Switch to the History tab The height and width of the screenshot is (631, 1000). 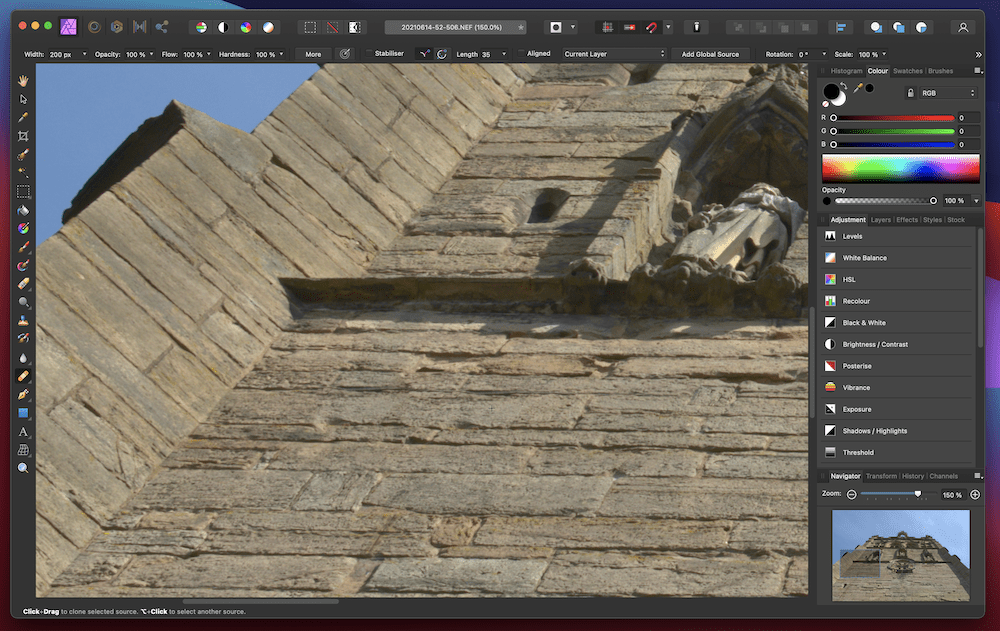(x=914, y=476)
